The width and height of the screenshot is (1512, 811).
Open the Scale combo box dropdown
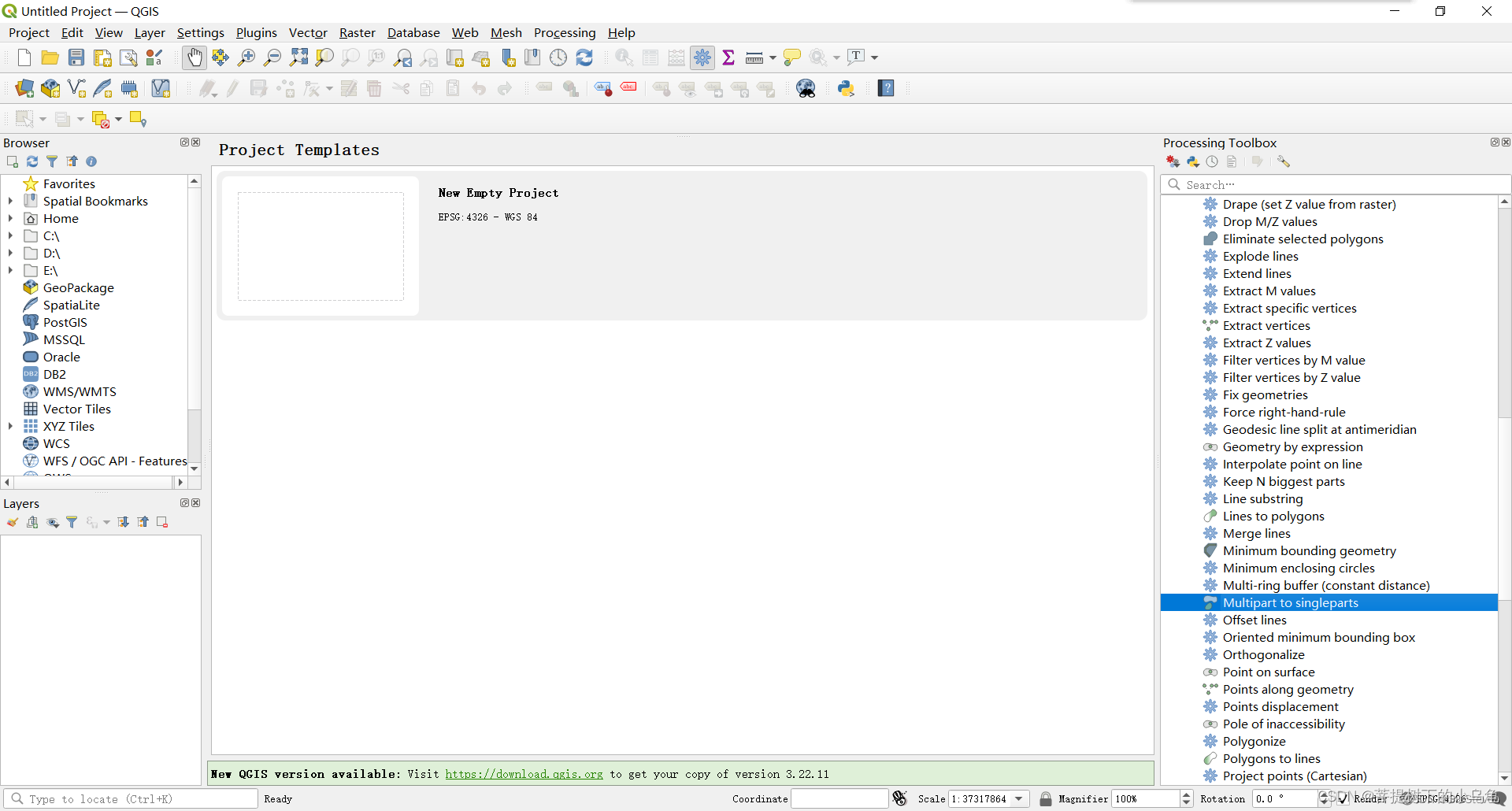[1019, 798]
